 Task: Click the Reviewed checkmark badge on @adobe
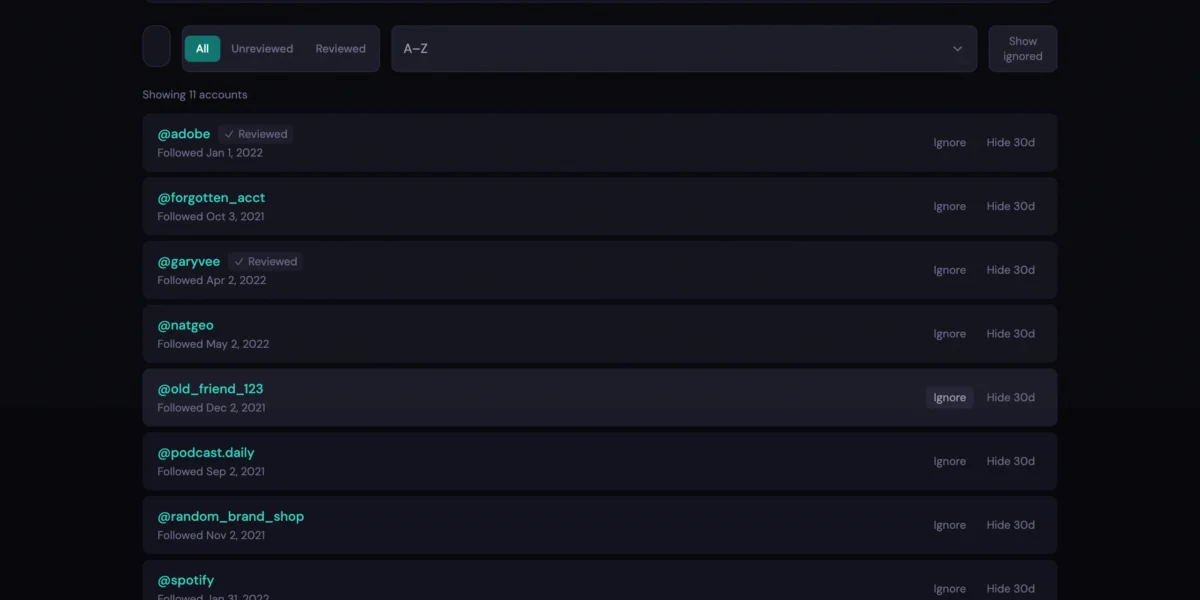256,134
